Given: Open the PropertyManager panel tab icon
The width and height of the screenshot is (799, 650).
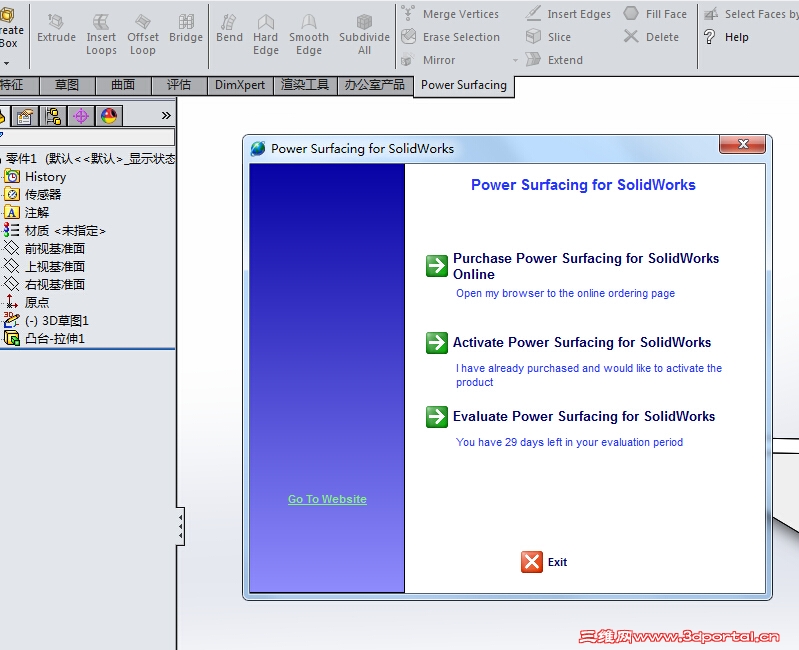Looking at the screenshot, I should click(x=24, y=117).
